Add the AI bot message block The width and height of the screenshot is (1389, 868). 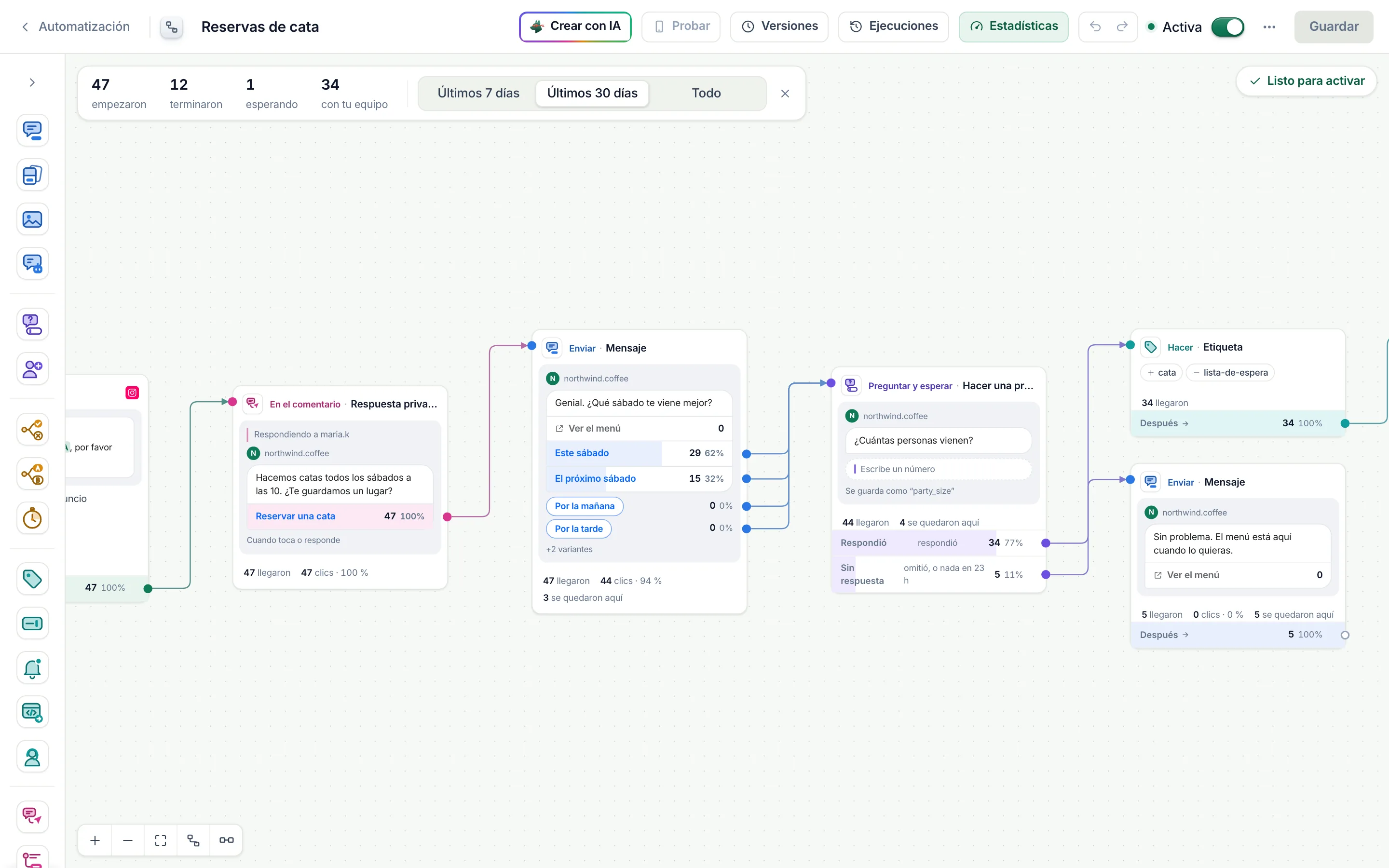coord(32,263)
